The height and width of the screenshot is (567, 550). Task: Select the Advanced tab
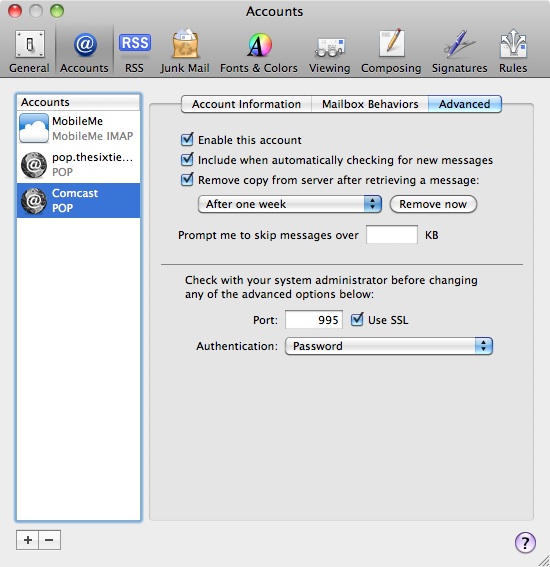pyautogui.click(x=465, y=104)
